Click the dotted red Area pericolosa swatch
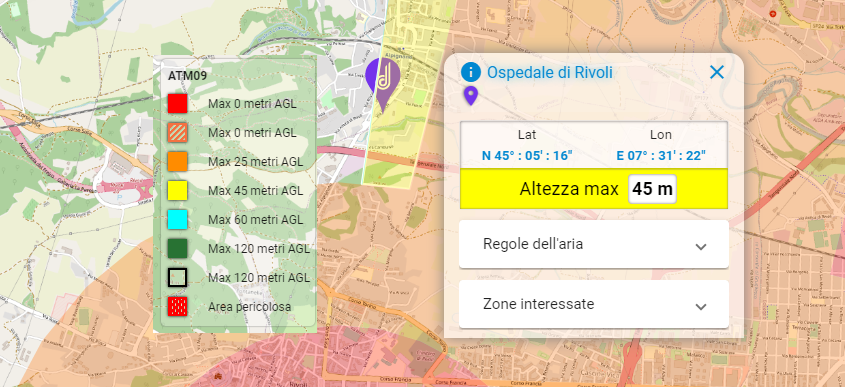845x387 pixels. tap(177, 307)
